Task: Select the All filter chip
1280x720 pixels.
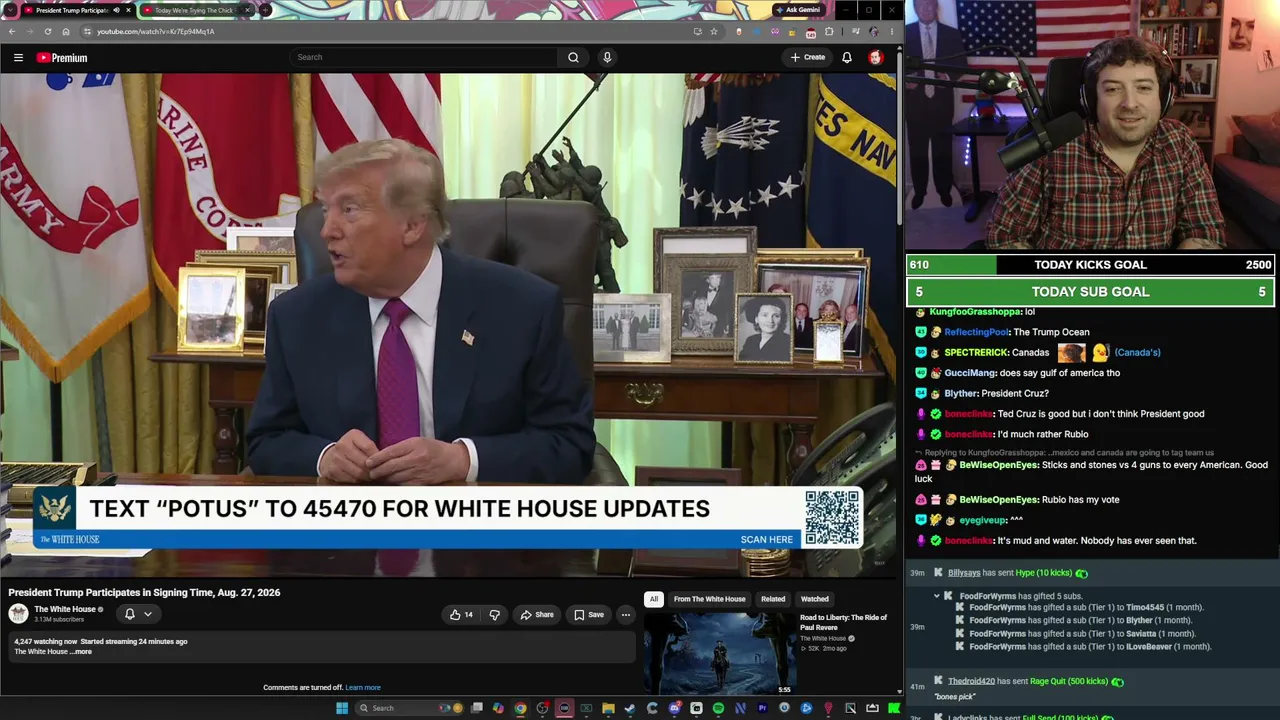Action: pos(654,599)
